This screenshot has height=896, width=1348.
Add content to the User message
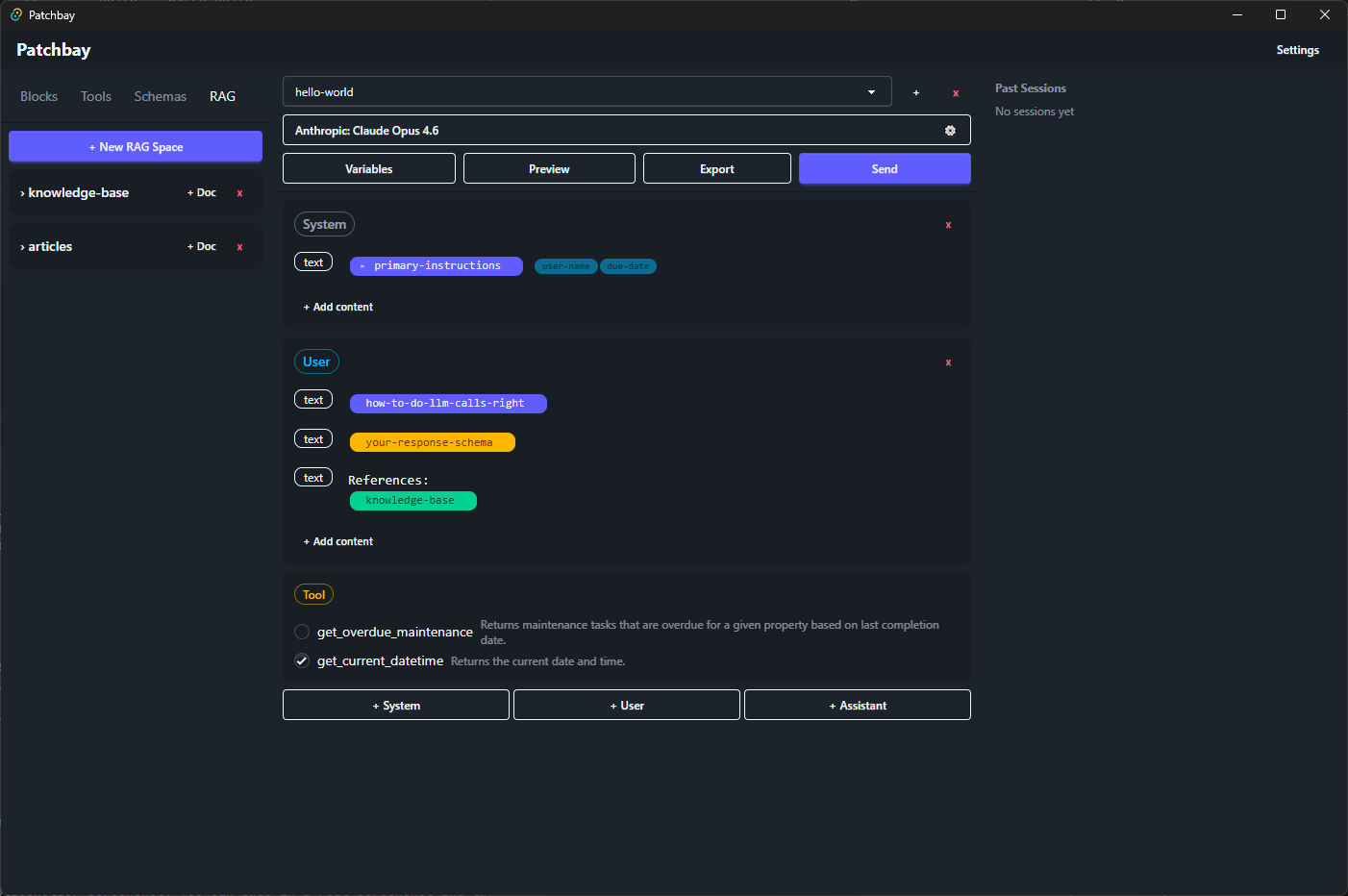coord(337,541)
